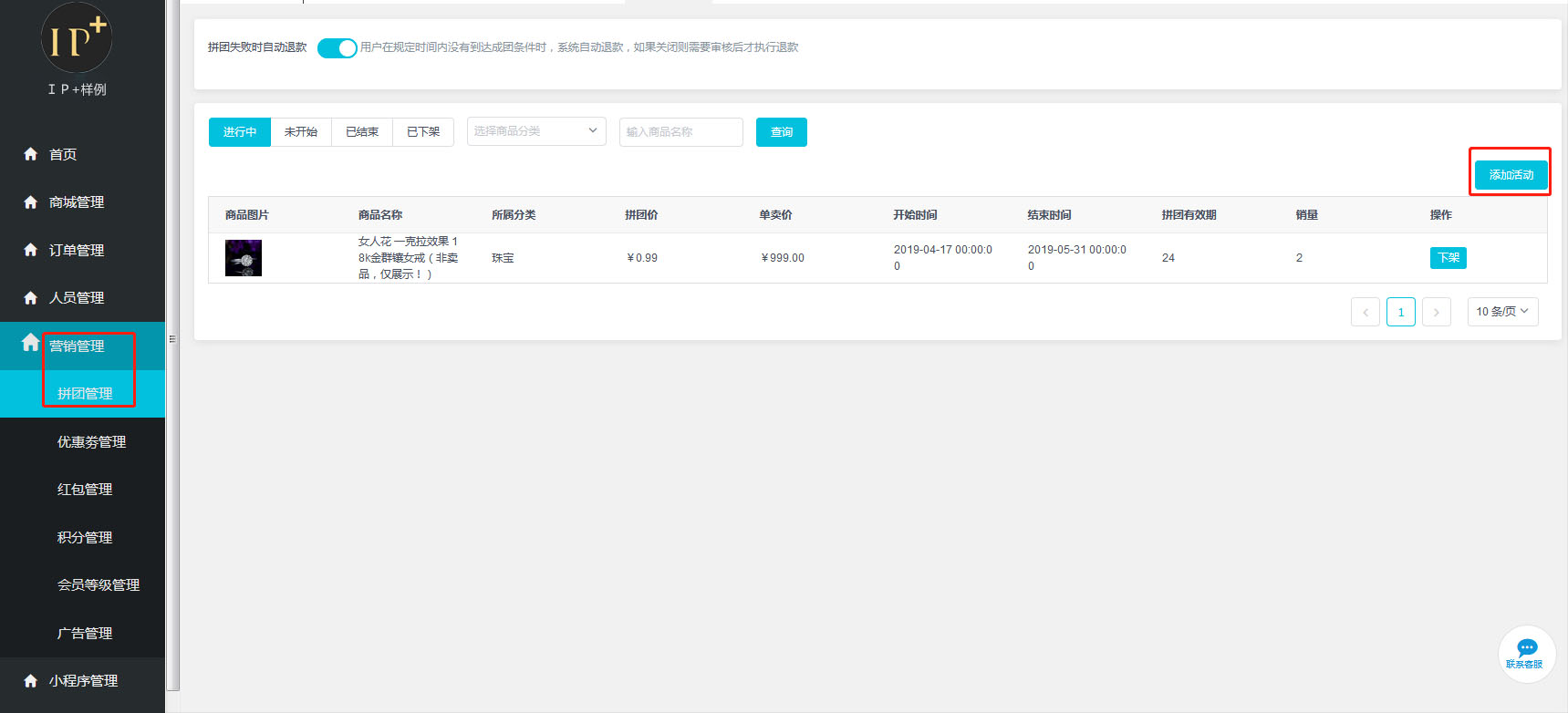Click the IP+ logo icon

77,38
